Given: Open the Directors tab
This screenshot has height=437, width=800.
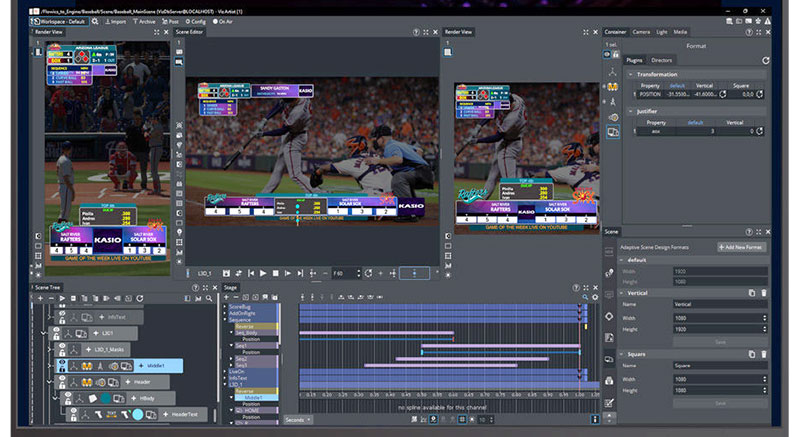Looking at the screenshot, I should coord(662,60).
